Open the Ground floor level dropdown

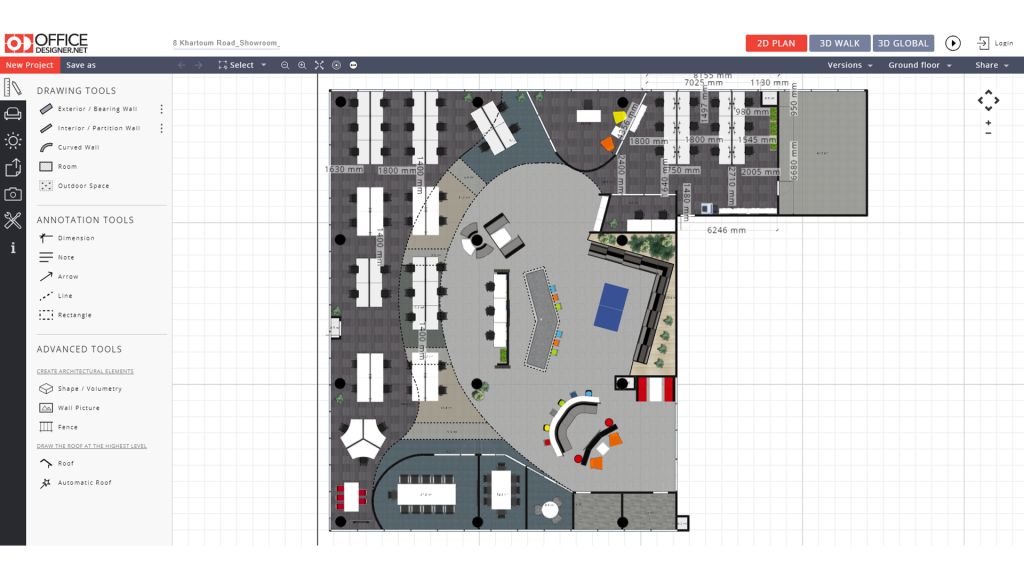(x=920, y=65)
